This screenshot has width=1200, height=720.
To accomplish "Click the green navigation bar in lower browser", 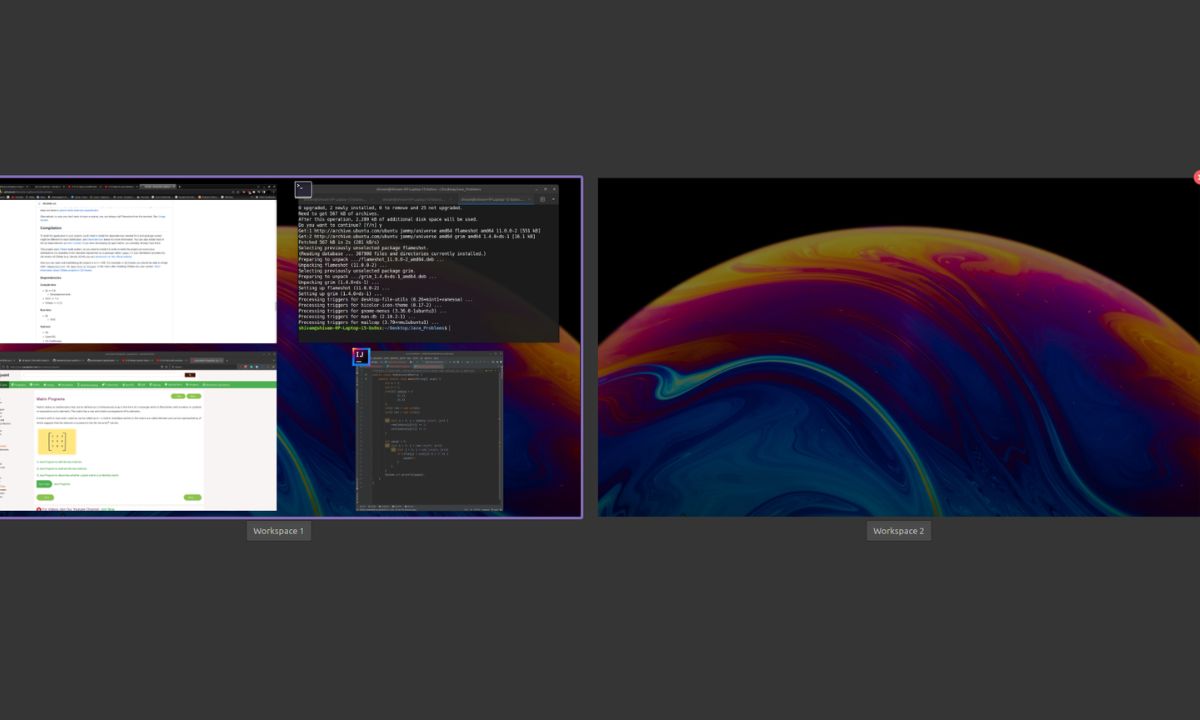I will [x=138, y=384].
